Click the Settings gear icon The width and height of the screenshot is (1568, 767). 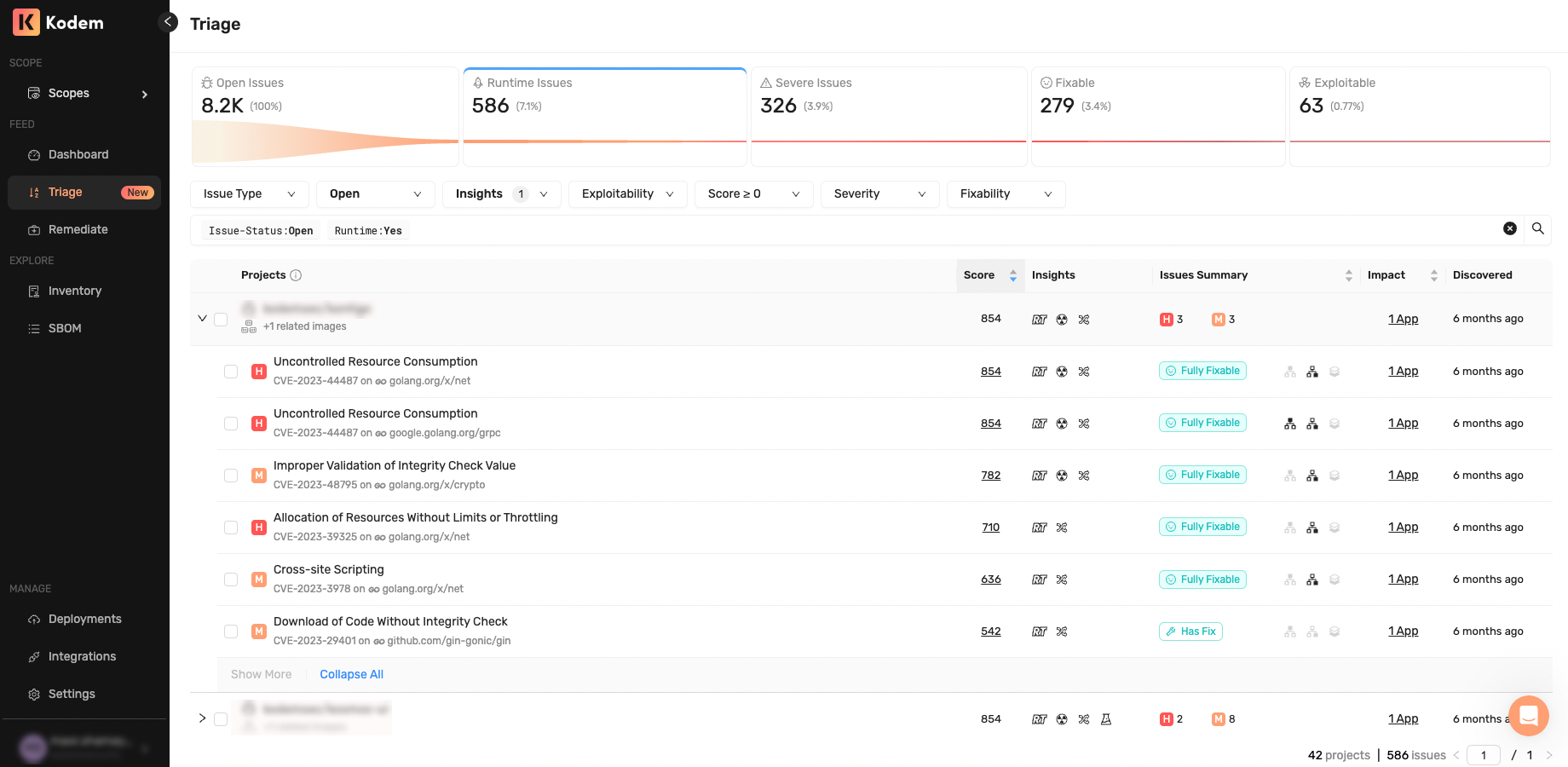pos(34,695)
